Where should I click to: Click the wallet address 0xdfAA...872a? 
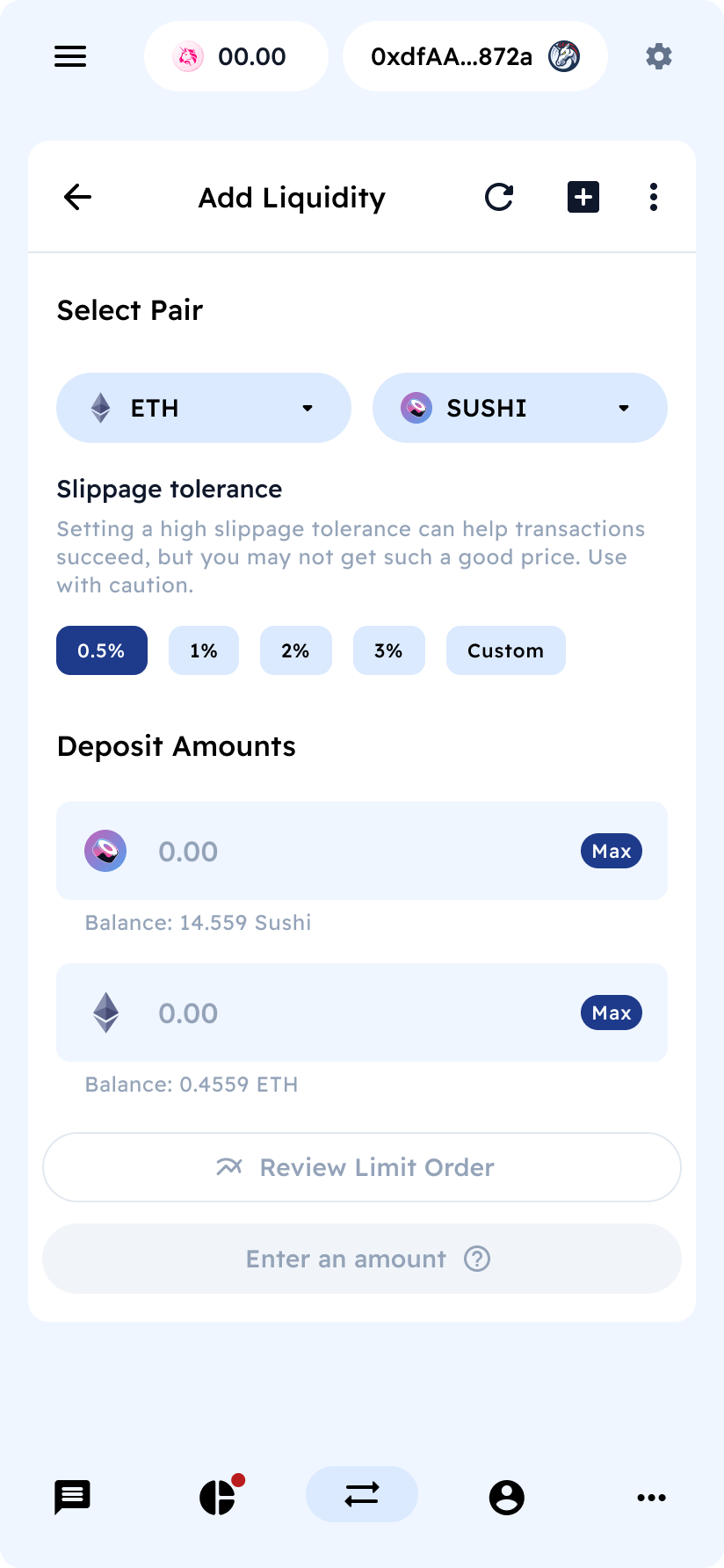474,56
